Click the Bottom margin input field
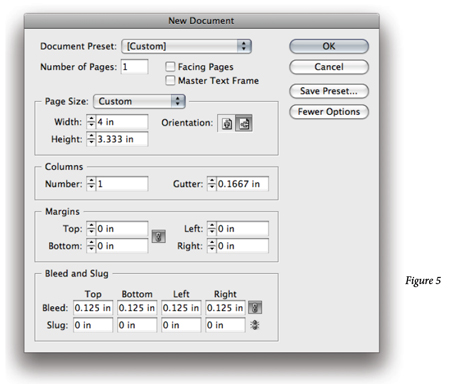 coord(122,246)
